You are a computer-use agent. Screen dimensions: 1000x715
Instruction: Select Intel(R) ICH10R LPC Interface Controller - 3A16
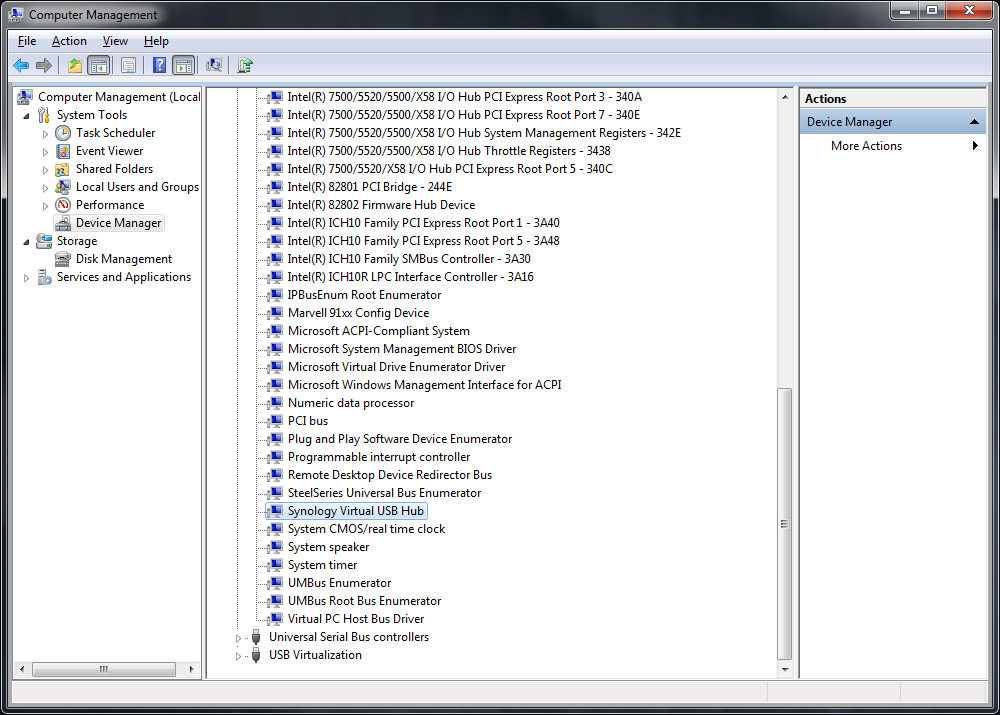point(410,277)
